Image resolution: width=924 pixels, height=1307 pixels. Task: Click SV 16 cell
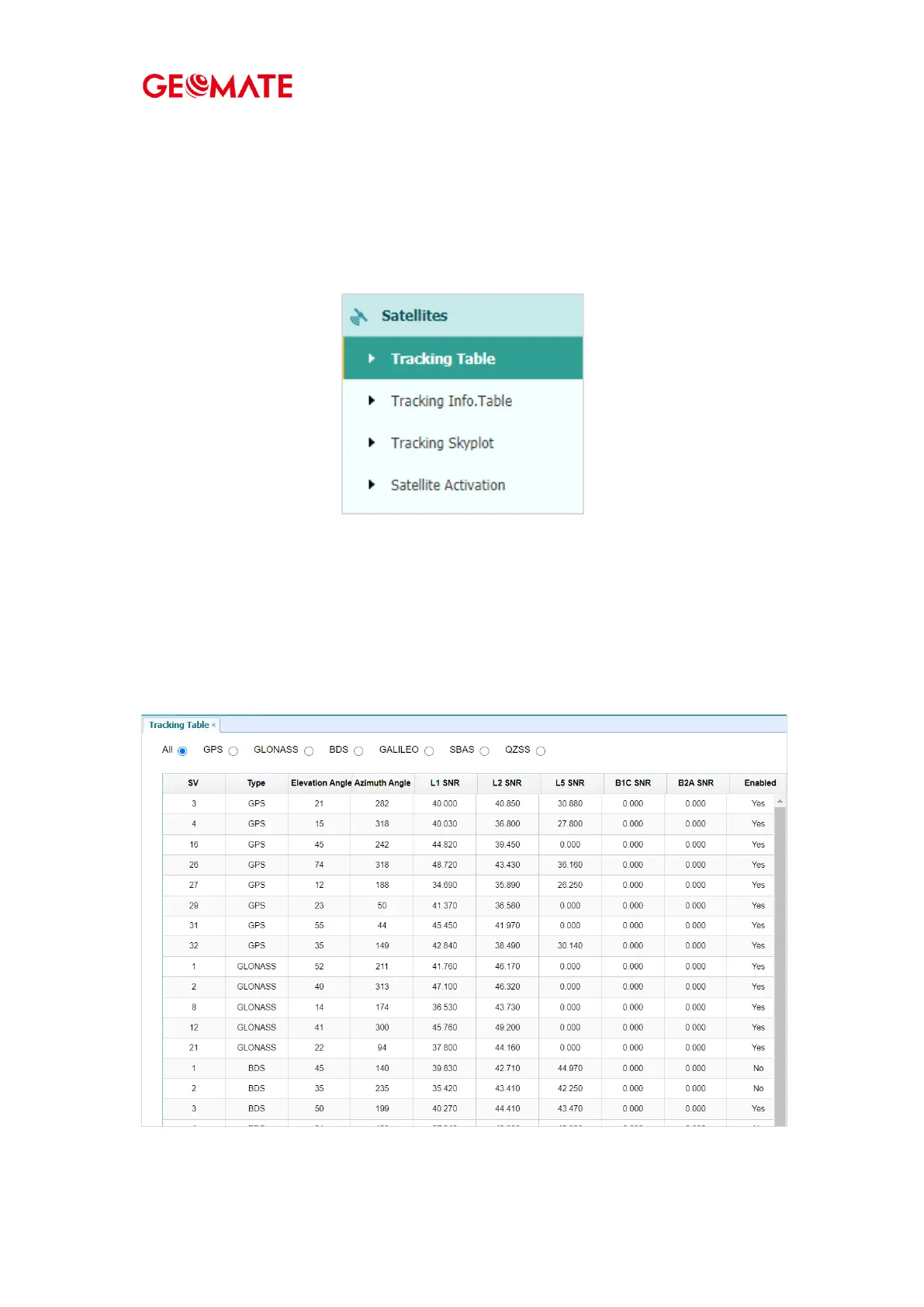[x=193, y=844]
